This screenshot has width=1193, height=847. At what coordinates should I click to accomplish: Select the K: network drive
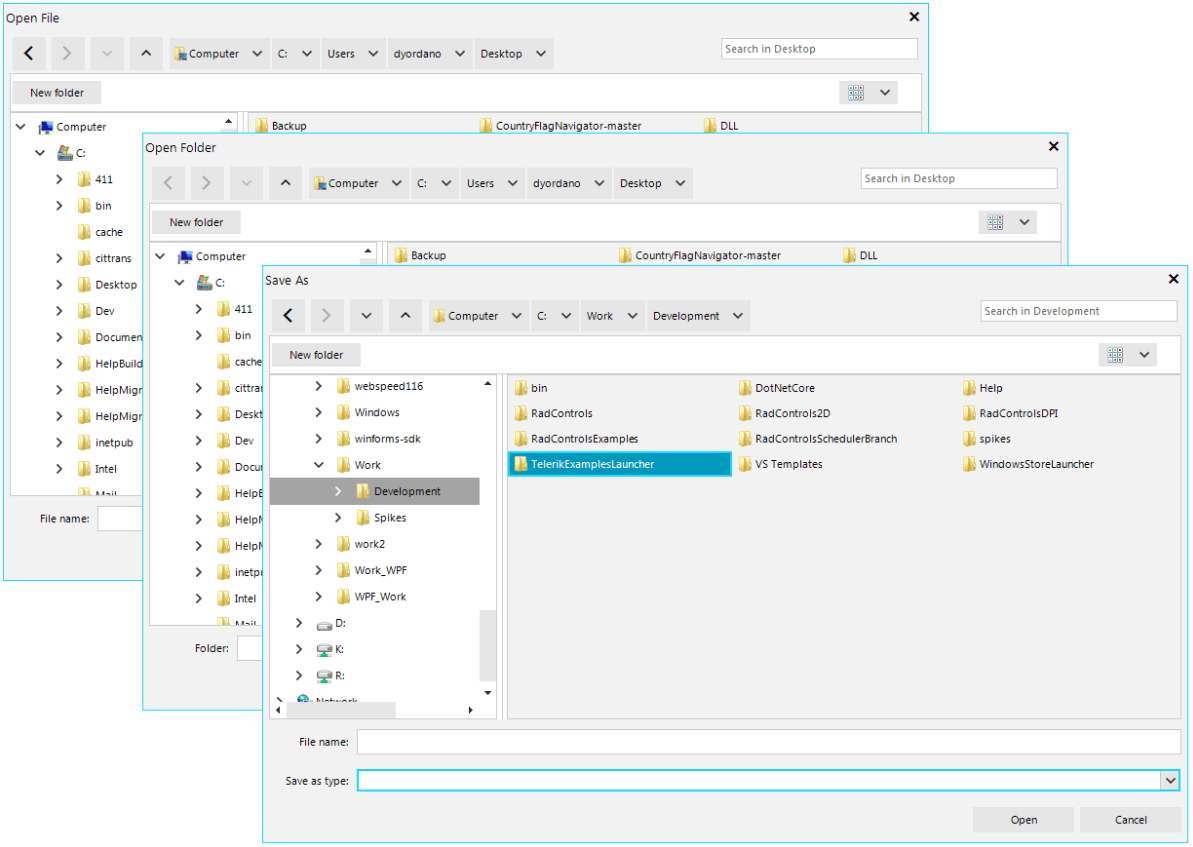click(339, 649)
